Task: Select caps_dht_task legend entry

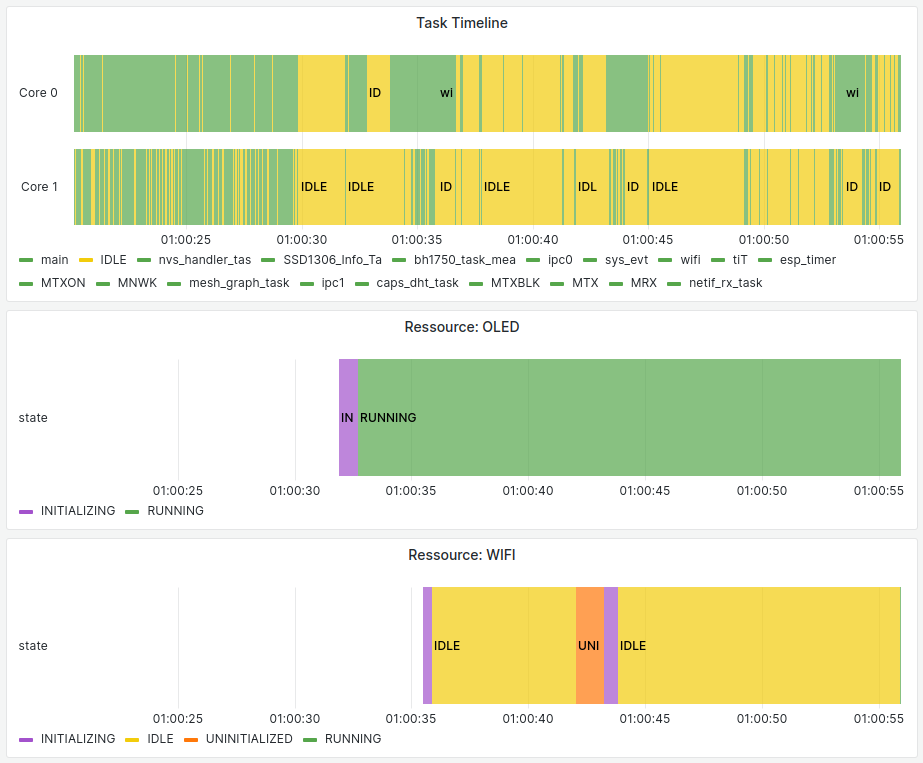Action: [417, 283]
